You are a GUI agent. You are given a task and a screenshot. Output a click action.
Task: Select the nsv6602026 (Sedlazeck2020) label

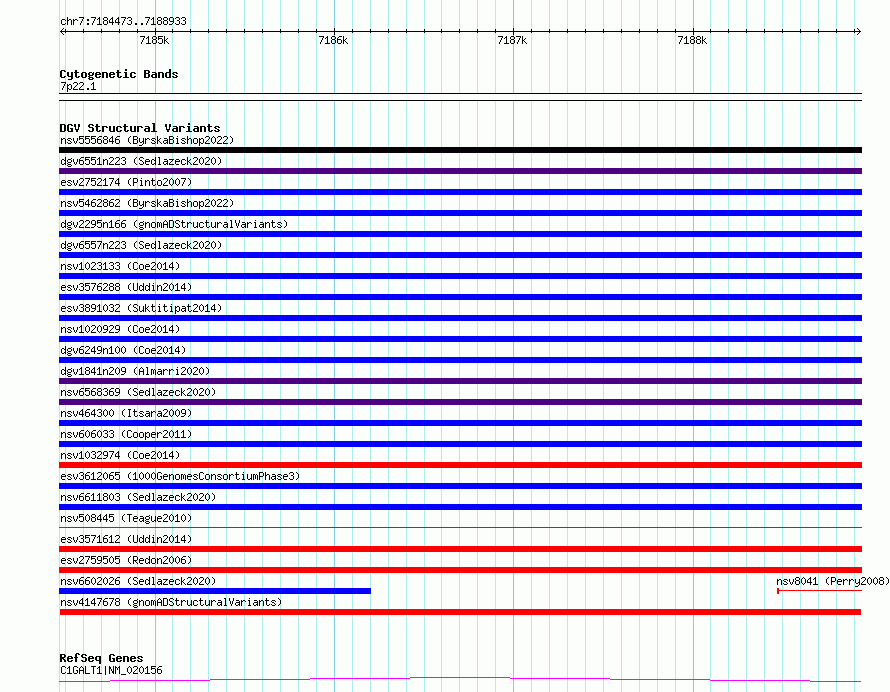138,581
